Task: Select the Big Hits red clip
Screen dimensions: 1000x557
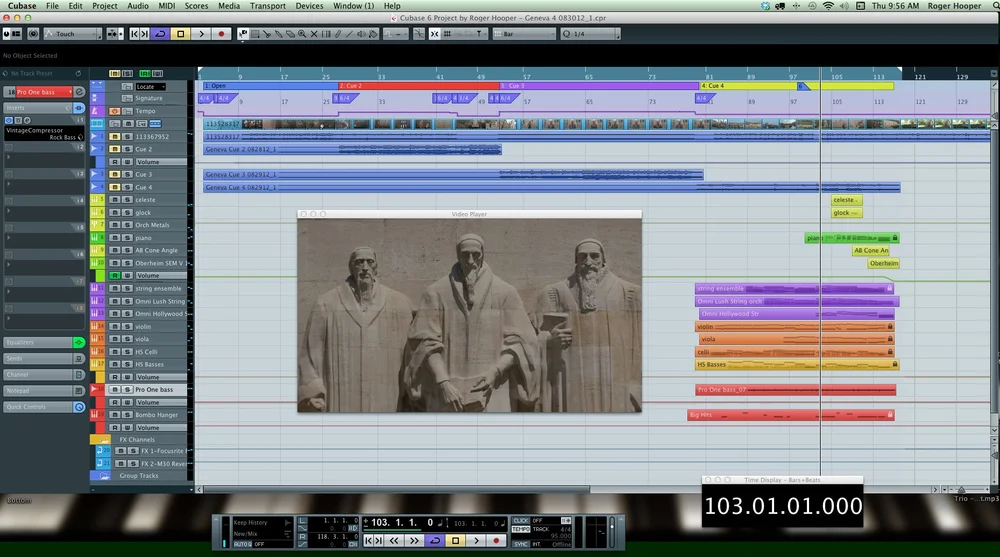Action: (x=791, y=415)
